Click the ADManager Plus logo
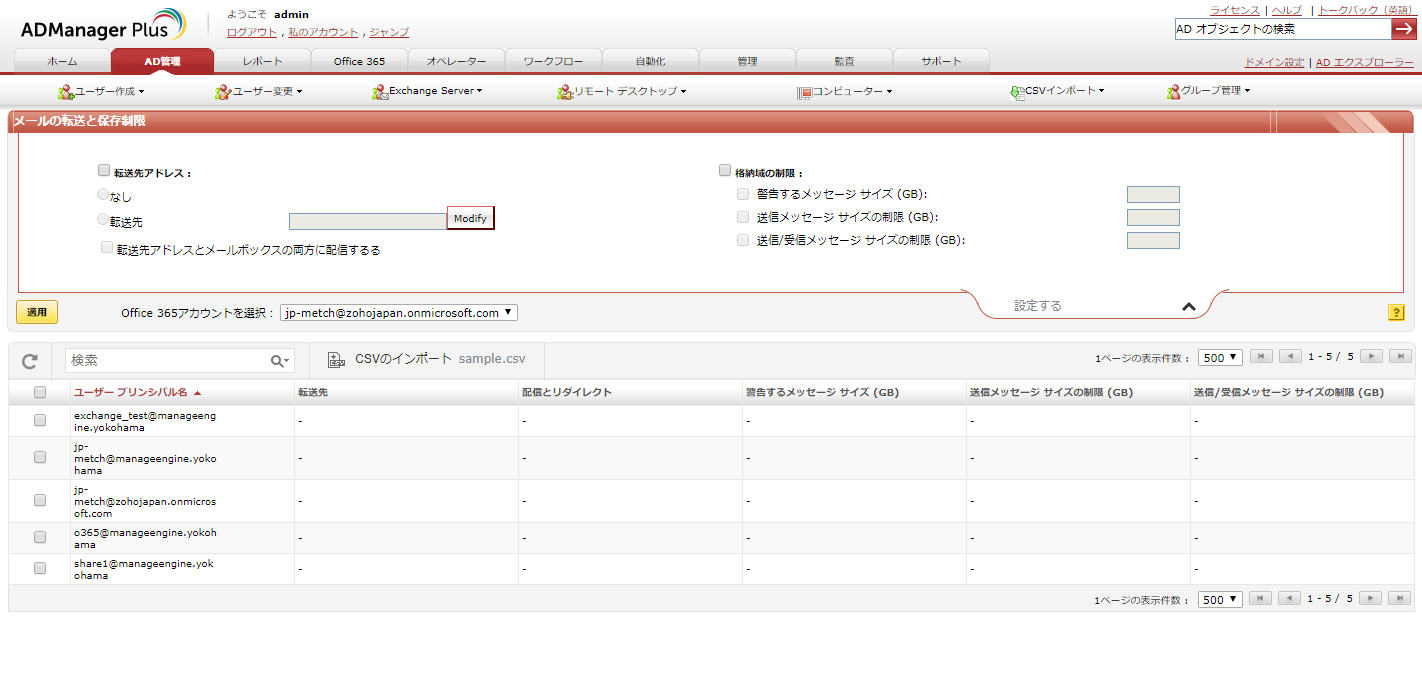This screenshot has width=1422, height=673. click(x=103, y=26)
